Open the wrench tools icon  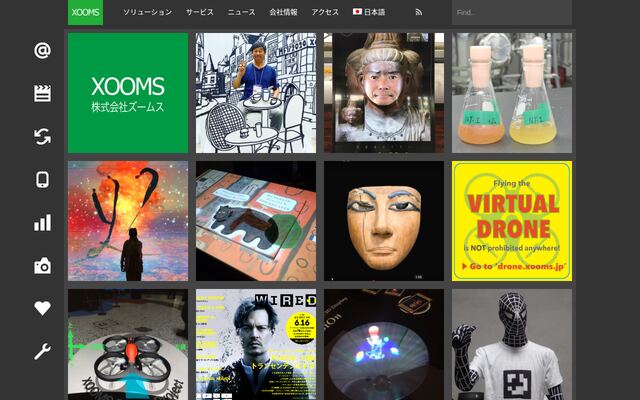(x=42, y=351)
